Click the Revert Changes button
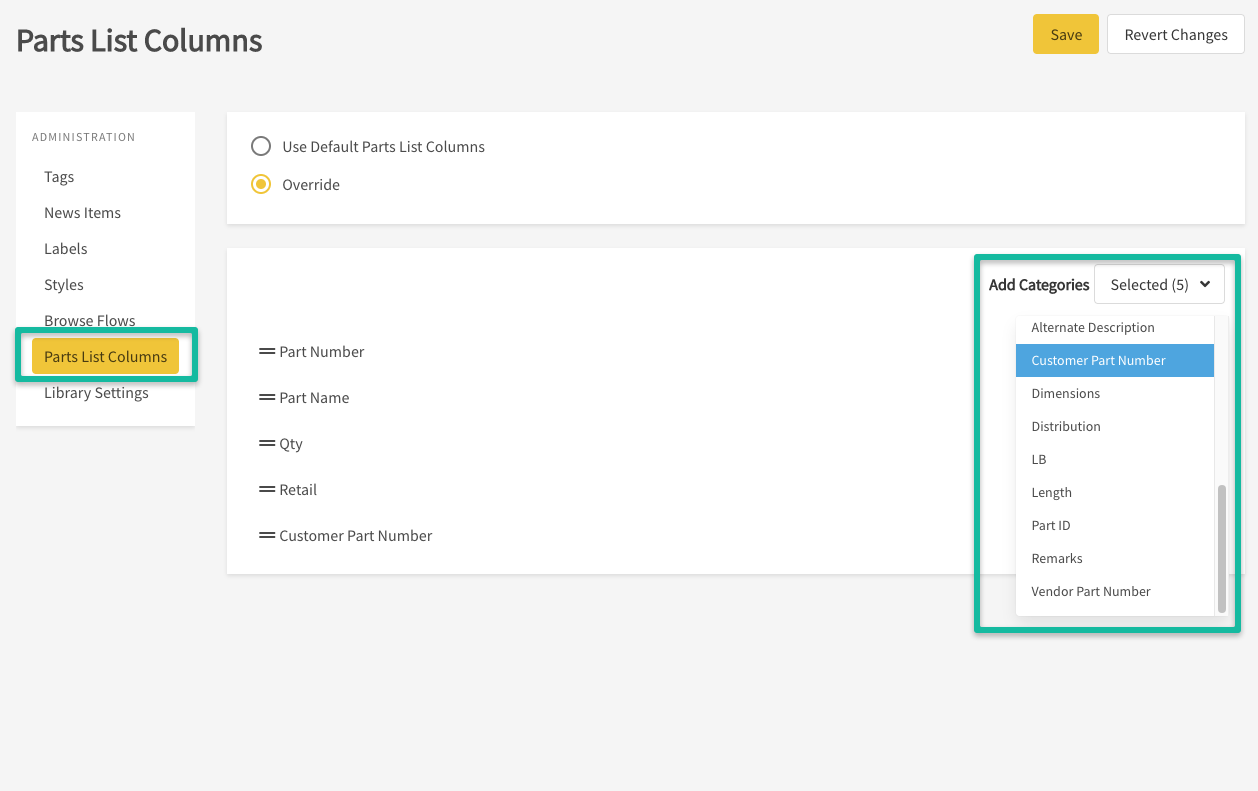The width and height of the screenshot is (1258, 791). (x=1175, y=34)
